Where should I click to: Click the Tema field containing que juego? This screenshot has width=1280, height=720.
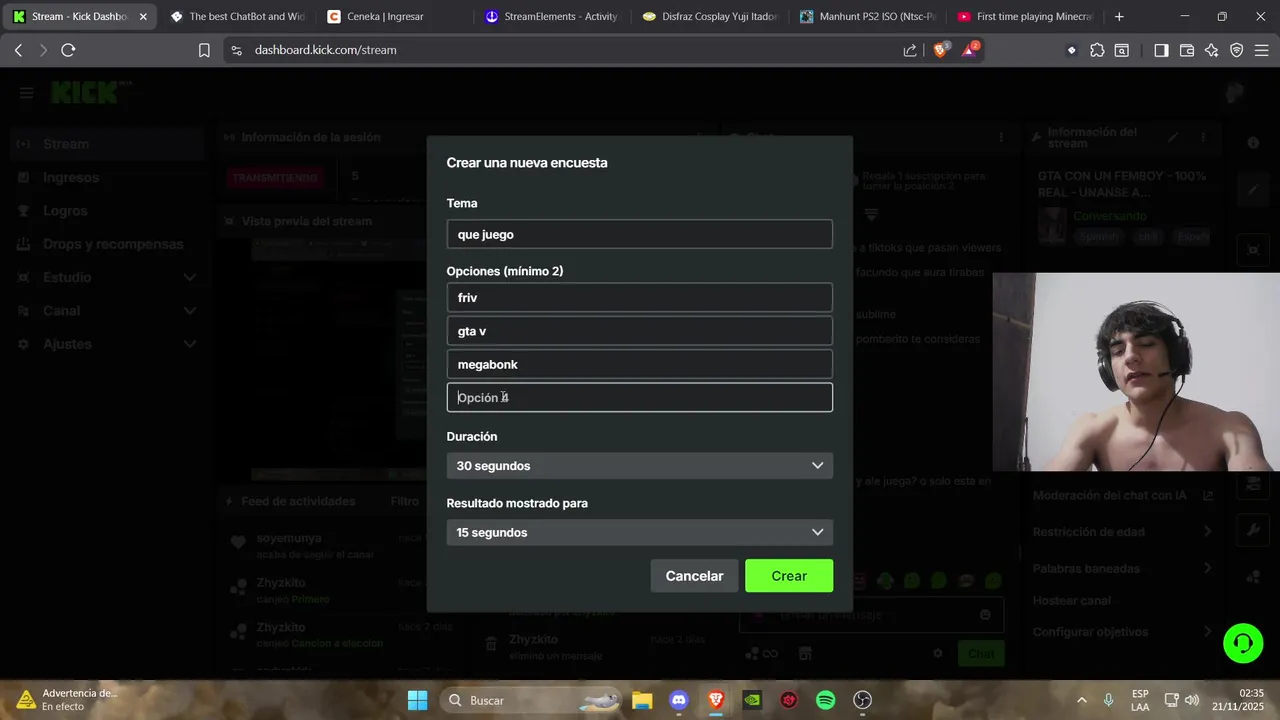click(x=640, y=234)
